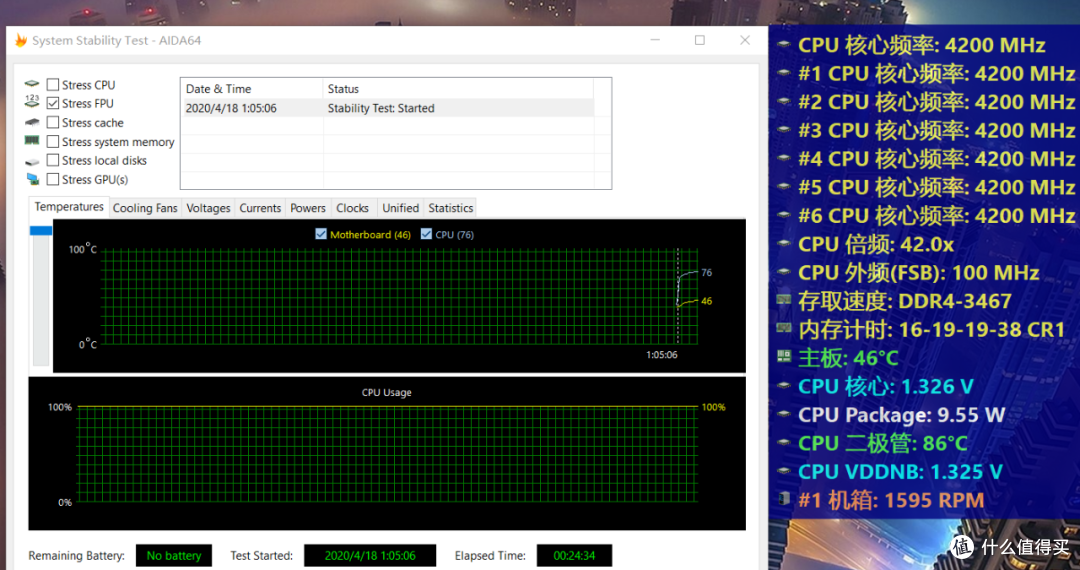1080x570 pixels.
Task: Click the 2020/4/18 1:05:06 log entry
Action: (231, 108)
